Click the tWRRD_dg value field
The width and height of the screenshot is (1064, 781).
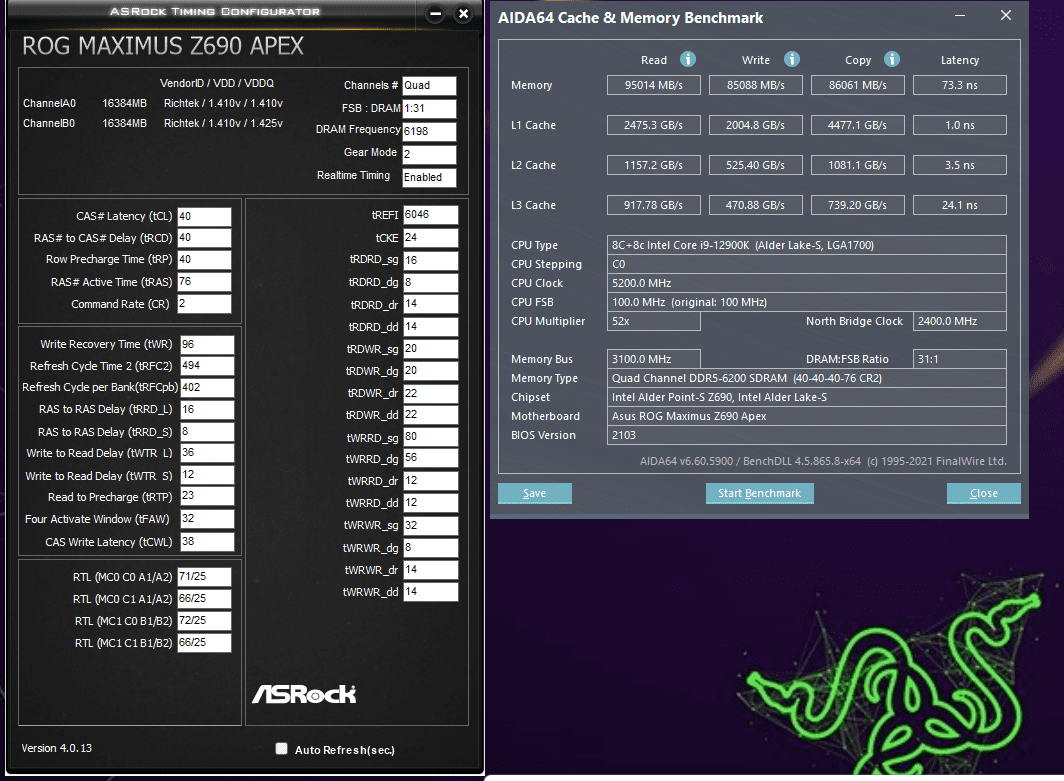(431, 459)
